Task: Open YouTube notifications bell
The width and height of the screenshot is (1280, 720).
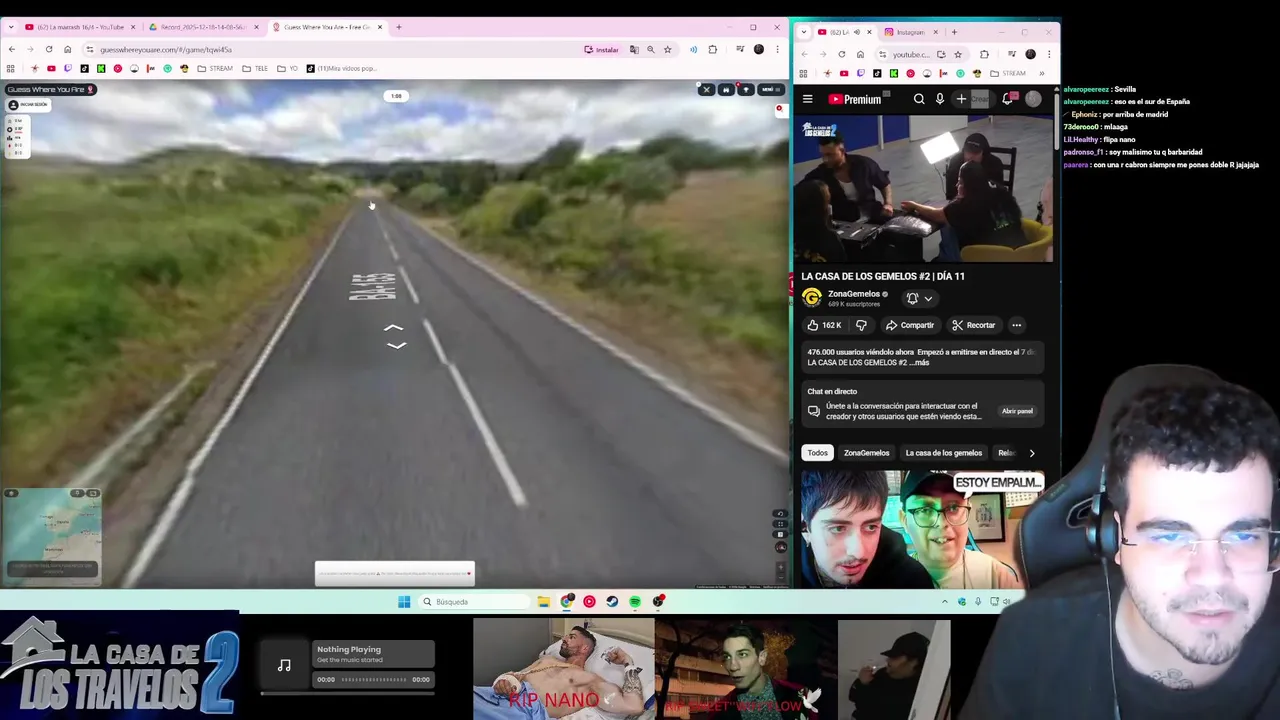Action: pyautogui.click(x=1008, y=99)
